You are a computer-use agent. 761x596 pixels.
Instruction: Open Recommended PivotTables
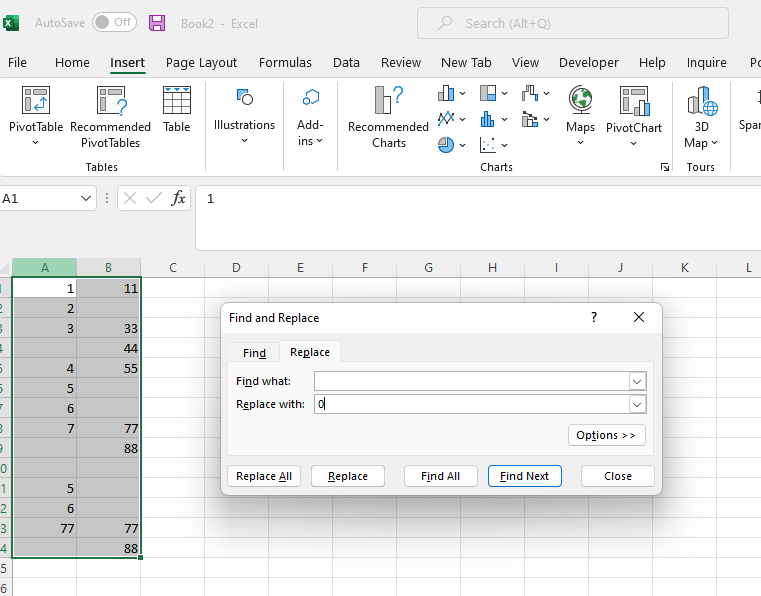point(110,101)
